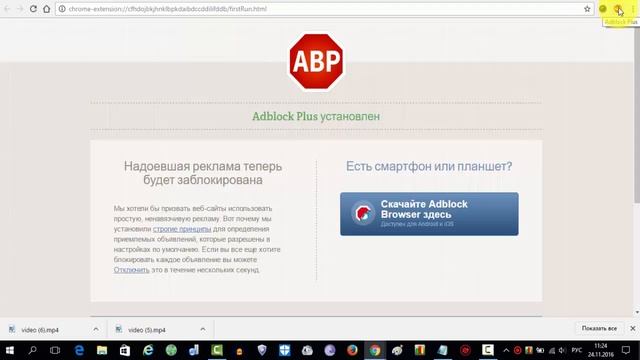Open the Windows Start menu

[x=10, y=350]
